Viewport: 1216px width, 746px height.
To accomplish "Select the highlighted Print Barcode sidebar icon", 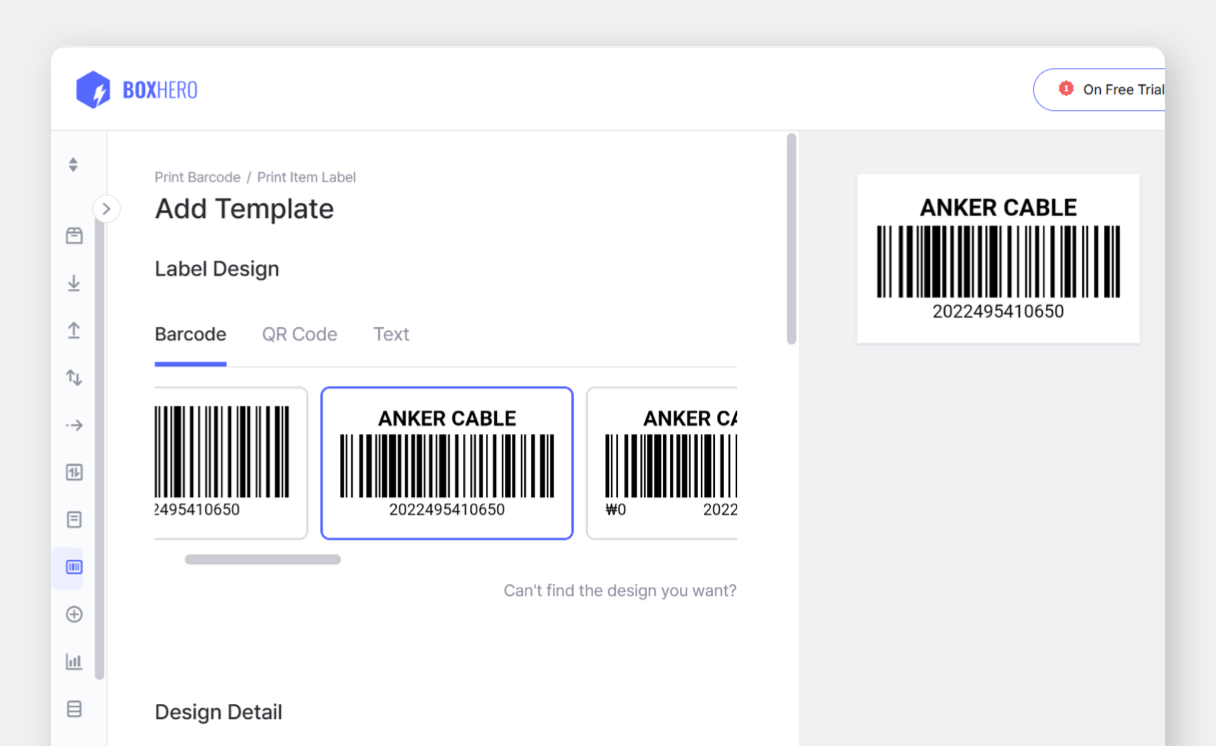I will tap(74, 567).
